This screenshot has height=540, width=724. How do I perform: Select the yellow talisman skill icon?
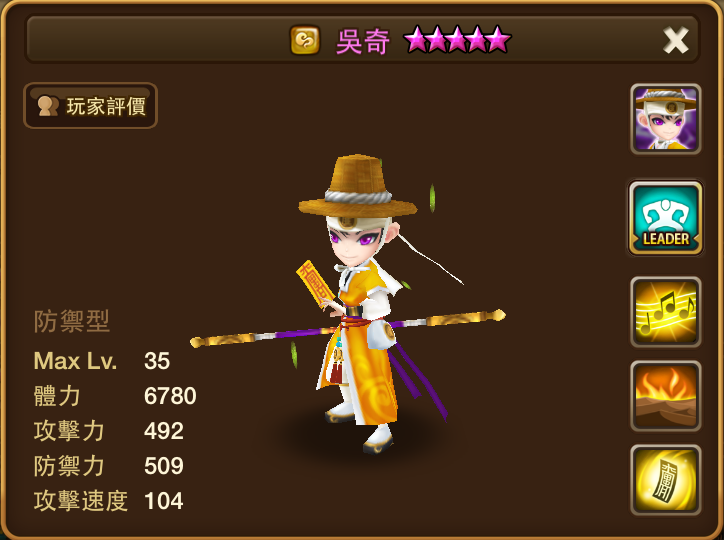(665, 480)
